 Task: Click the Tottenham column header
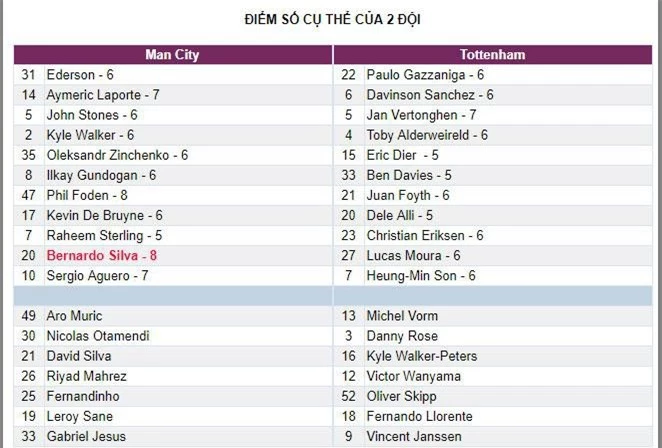tap(492, 54)
